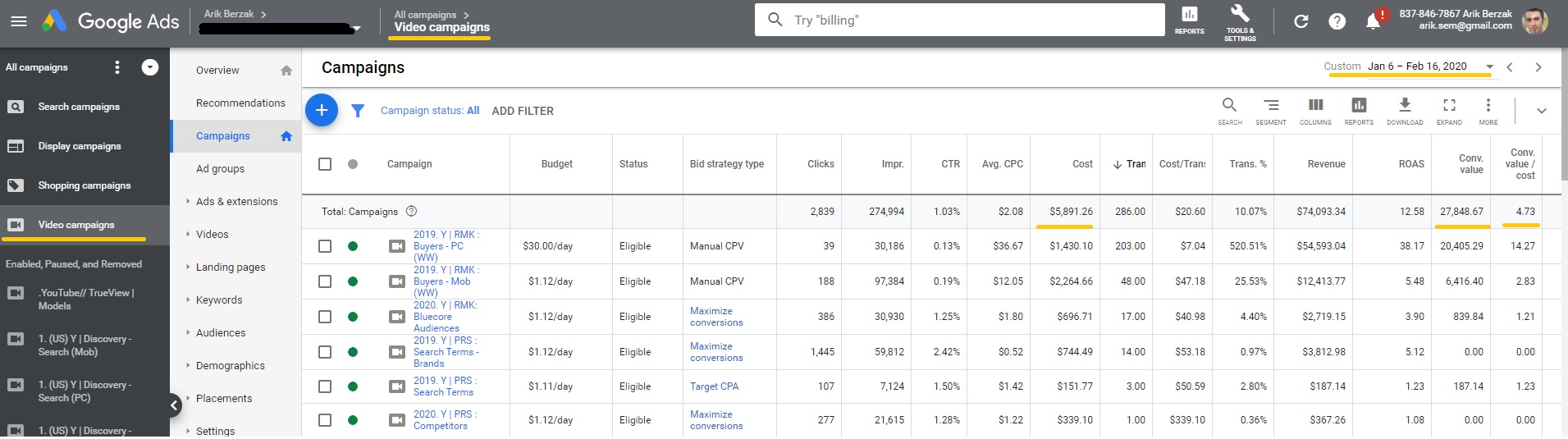Collapse the side navigation panel arrow
The image size is (1568, 439).
tap(174, 405)
